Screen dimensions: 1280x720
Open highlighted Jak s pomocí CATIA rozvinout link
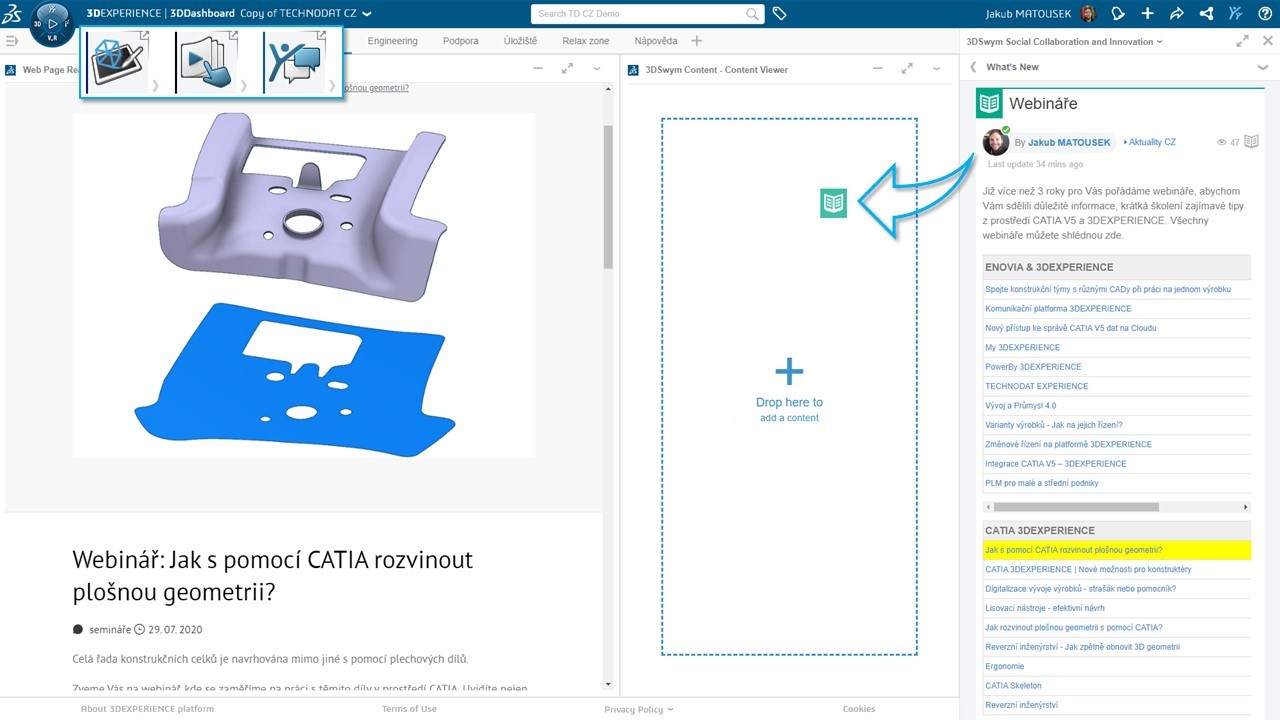[1074, 550]
